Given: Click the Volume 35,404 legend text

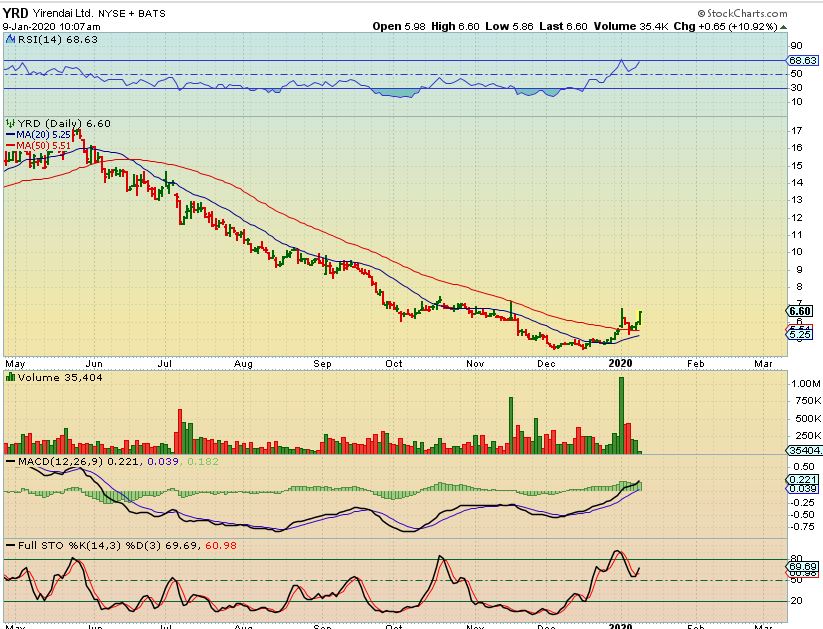Looking at the screenshot, I should coord(60,378).
